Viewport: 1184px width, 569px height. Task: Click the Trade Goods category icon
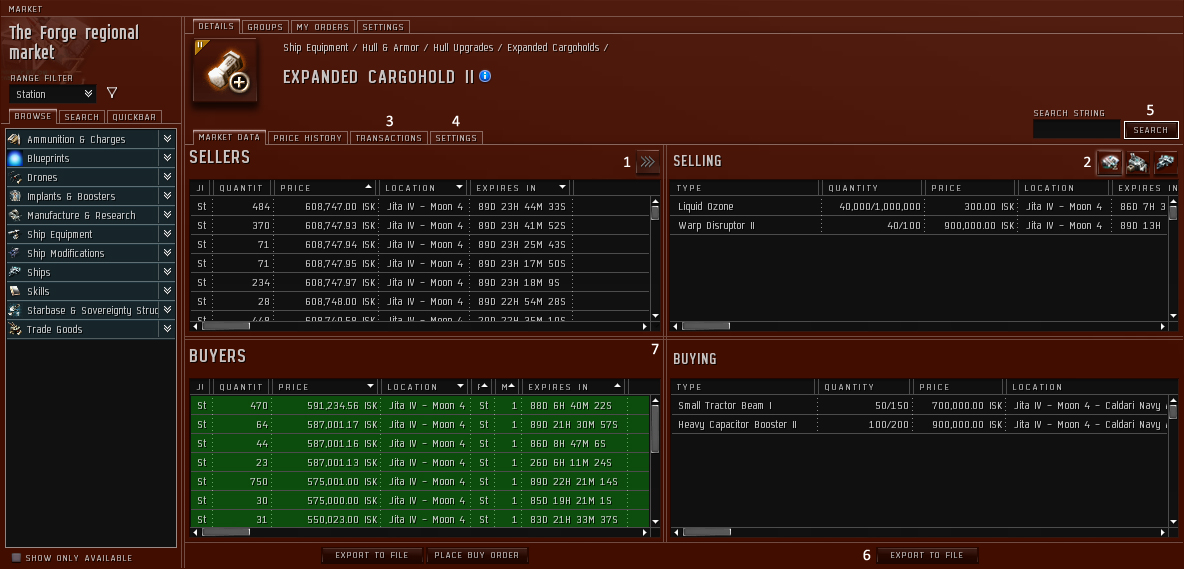click(15, 329)
